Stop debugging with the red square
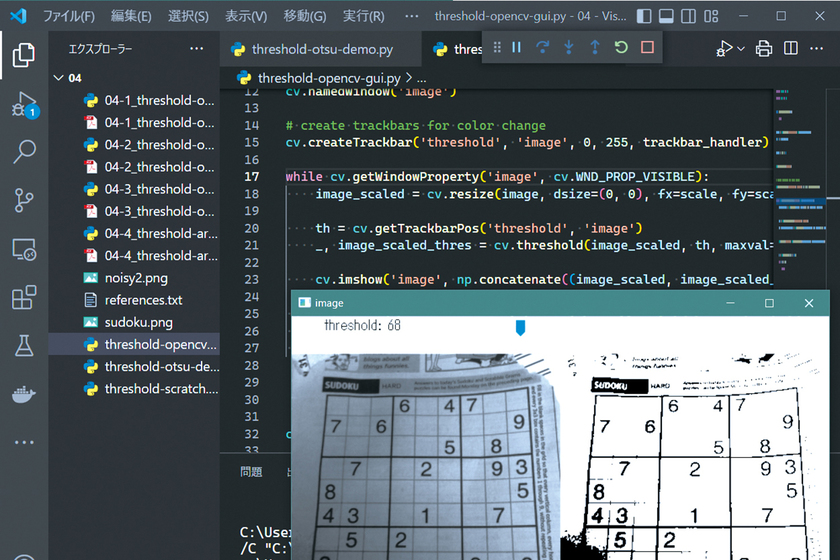The width and height of the screenshot is (840, 560). click(x=647, y=47)
